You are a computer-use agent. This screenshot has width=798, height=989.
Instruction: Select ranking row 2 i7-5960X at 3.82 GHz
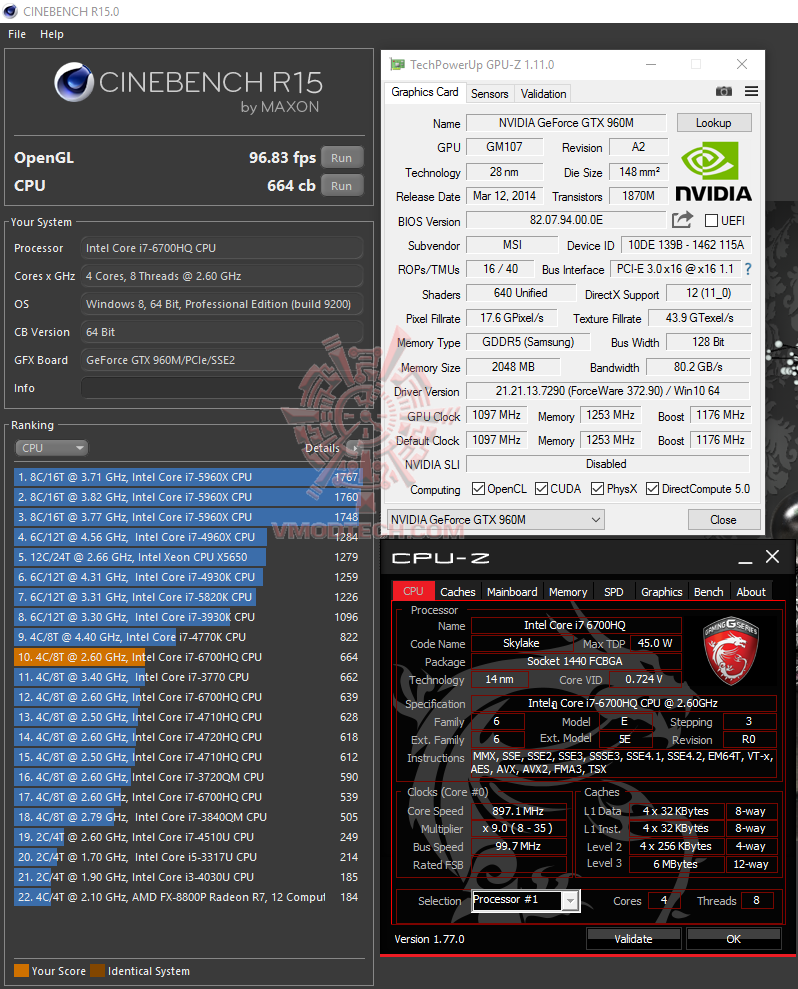pyautogui.click(x=187, y=498)
